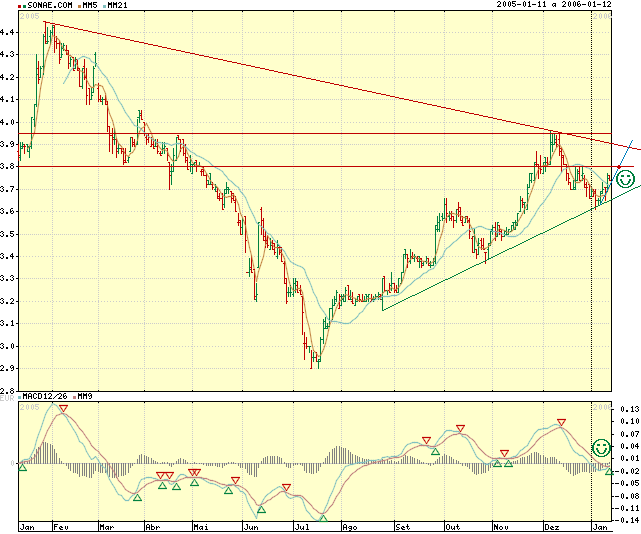
Task: Click the red triangle on September MACD
Action: tap(426, 440)
